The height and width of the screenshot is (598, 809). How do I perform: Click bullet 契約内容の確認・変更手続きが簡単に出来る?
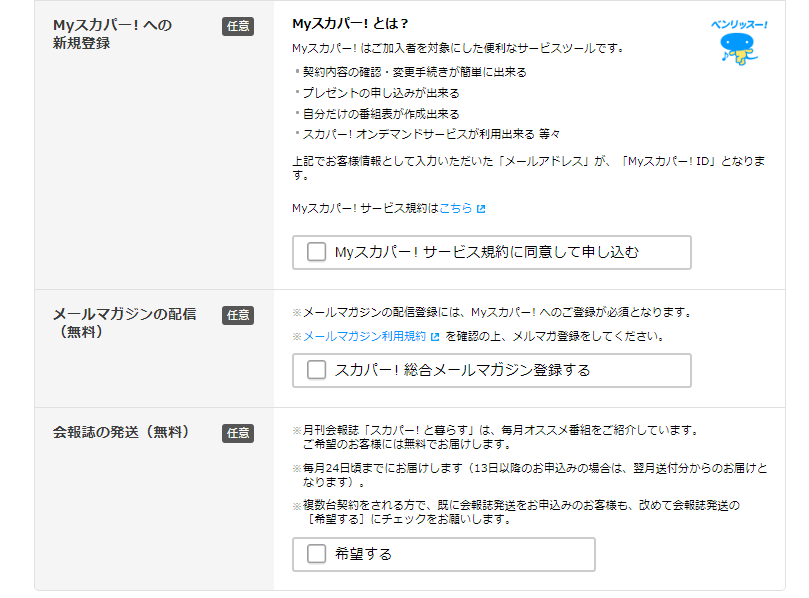click(414, 72)
